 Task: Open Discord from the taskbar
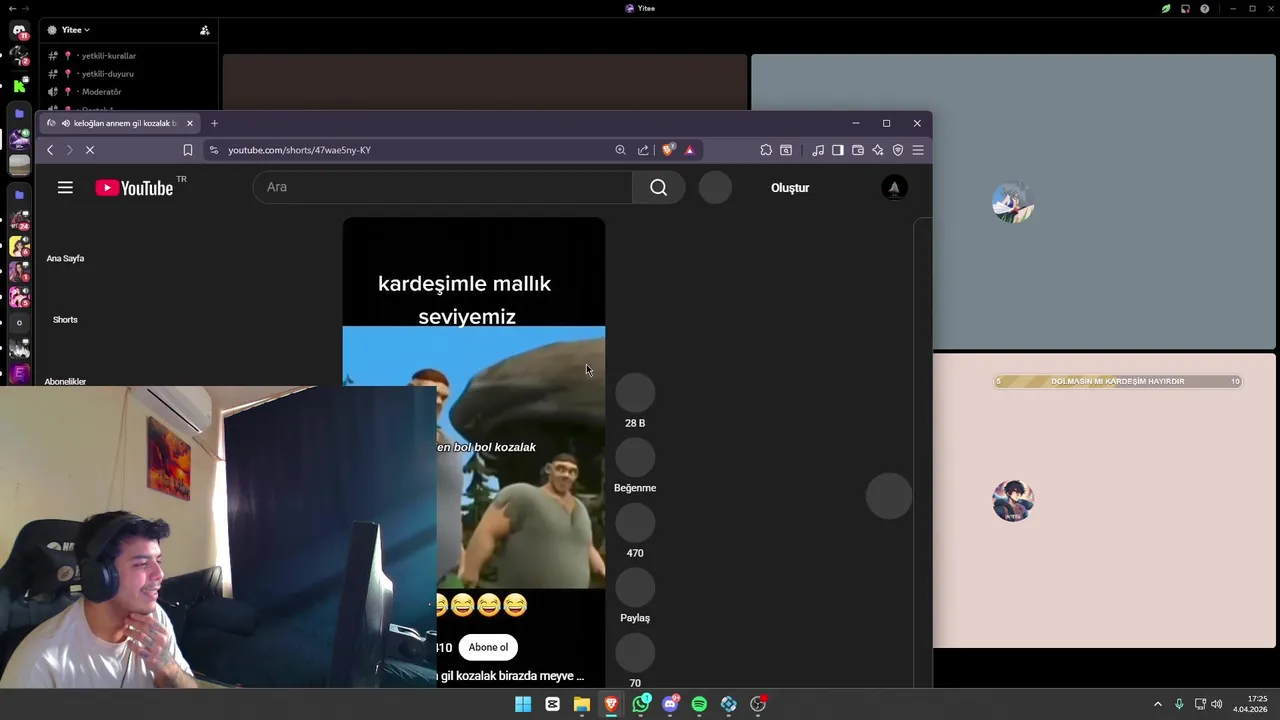pos(670,704)
